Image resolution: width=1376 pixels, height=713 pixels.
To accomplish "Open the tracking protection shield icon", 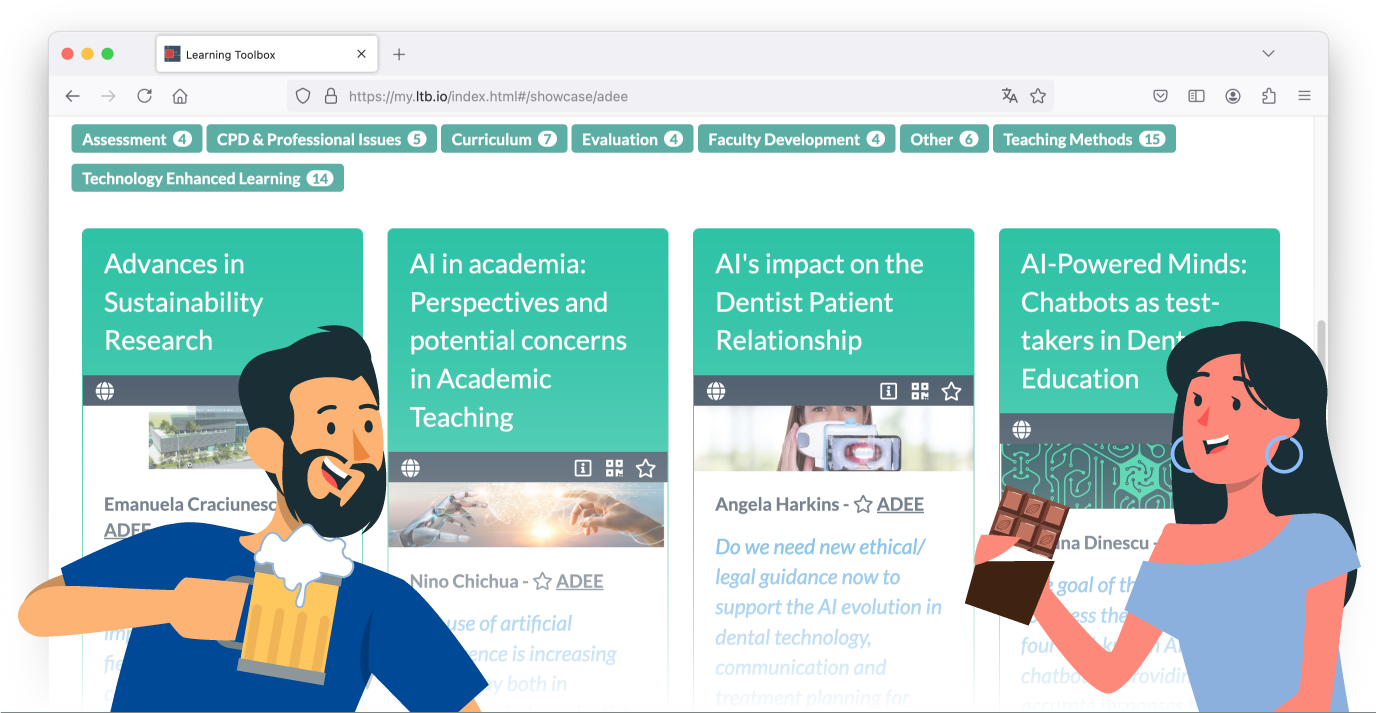I will 304,96.
